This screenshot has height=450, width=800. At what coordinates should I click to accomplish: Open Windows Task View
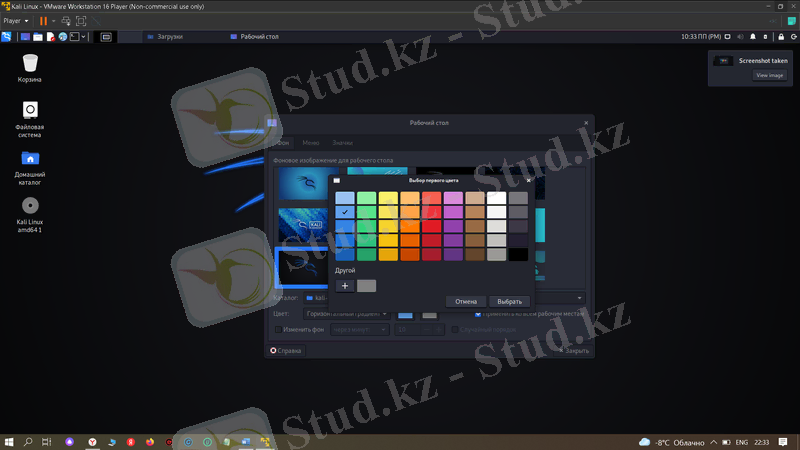tap(46, 442)
